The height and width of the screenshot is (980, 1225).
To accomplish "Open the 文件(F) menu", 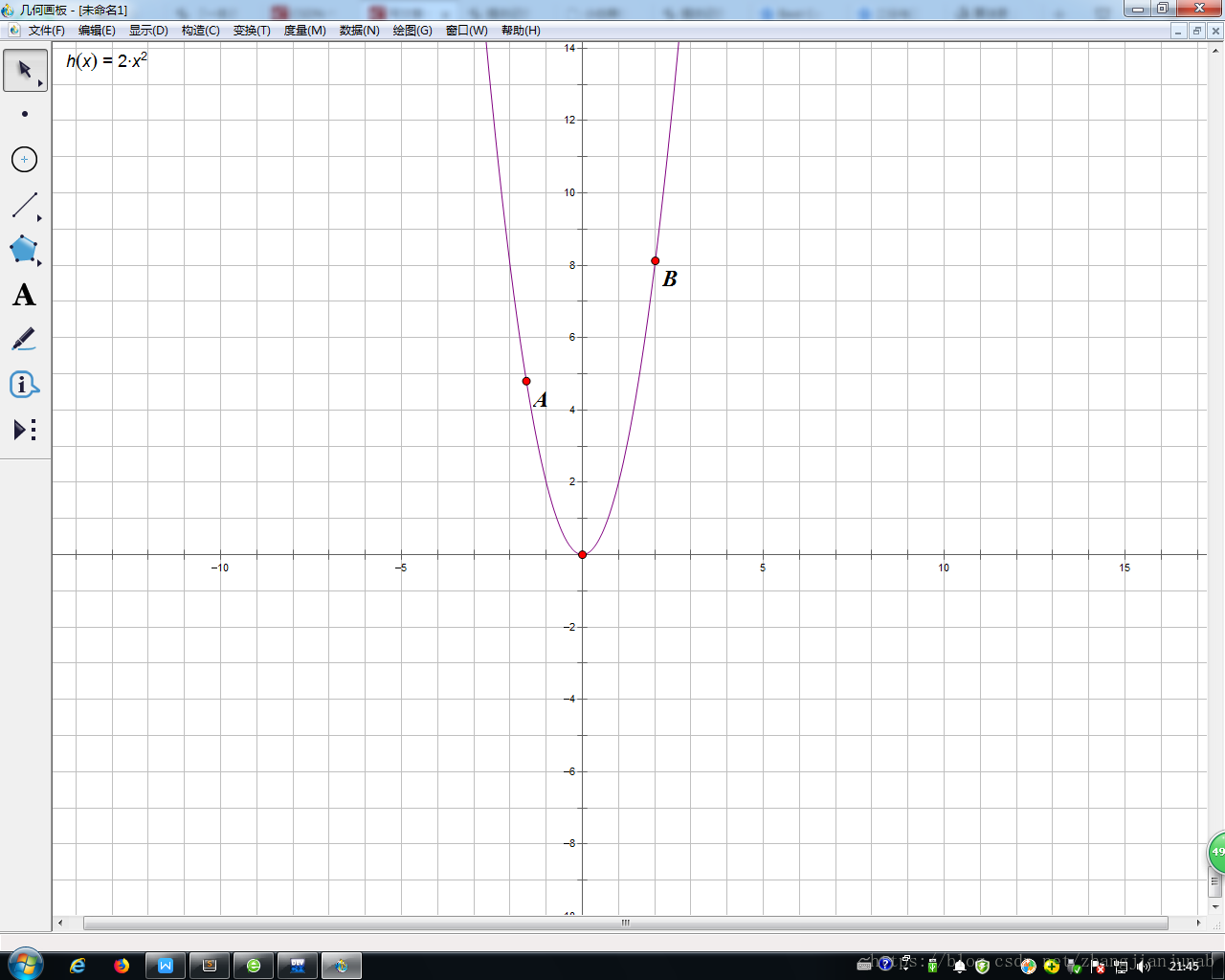I will pyautogui.click(x=47, y=31).
